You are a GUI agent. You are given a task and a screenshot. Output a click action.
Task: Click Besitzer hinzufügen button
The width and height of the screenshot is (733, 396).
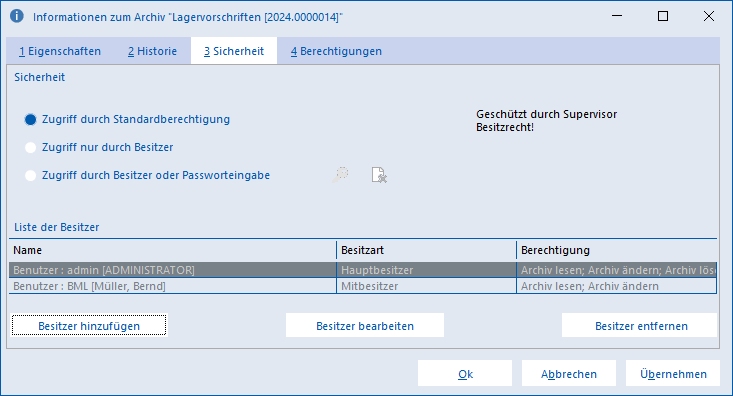pyautogui.click(x=89, y=325)
